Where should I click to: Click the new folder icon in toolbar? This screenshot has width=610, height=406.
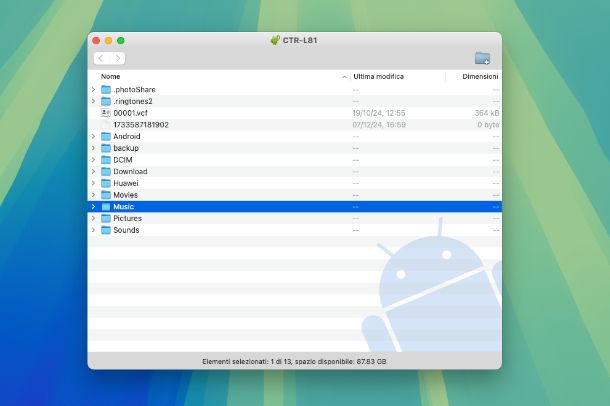(x=482, y=58)
